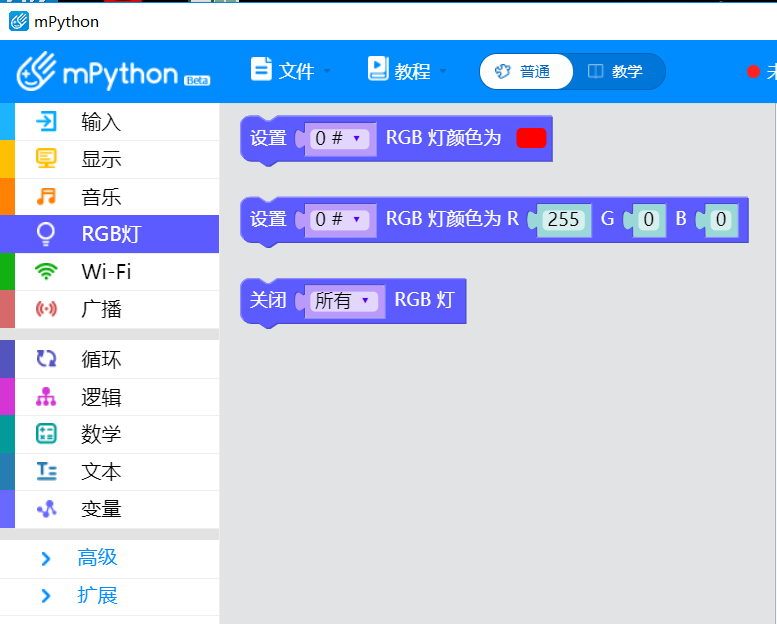The image size is (777, 624).
Task: Click the 逻辑 logic tree icon
Action: 46,397
